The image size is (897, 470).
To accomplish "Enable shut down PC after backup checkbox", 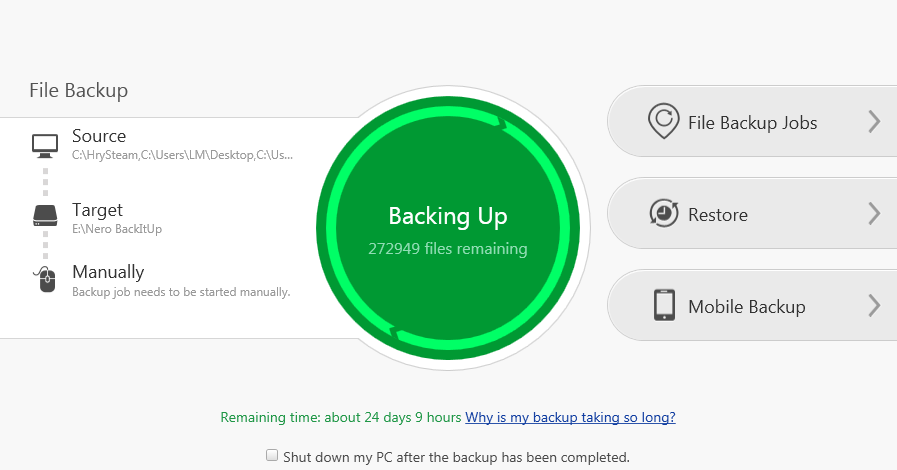I will coord(272,455).
